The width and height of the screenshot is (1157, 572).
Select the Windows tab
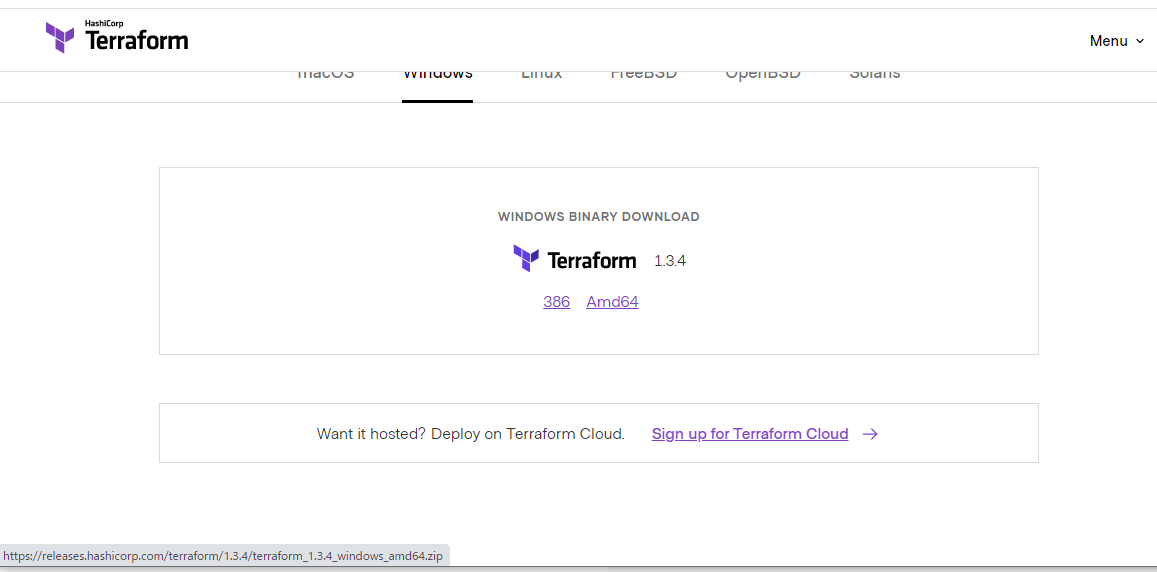438,76
